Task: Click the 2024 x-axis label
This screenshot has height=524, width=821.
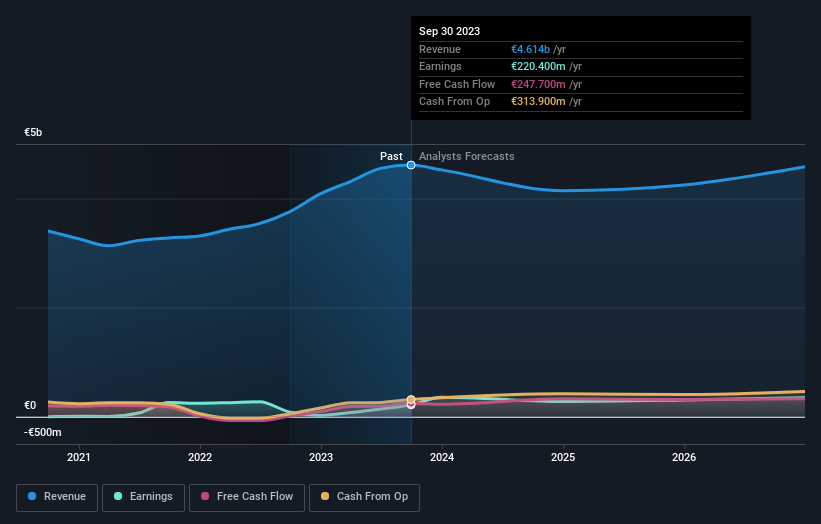Action: click(442, 458)
